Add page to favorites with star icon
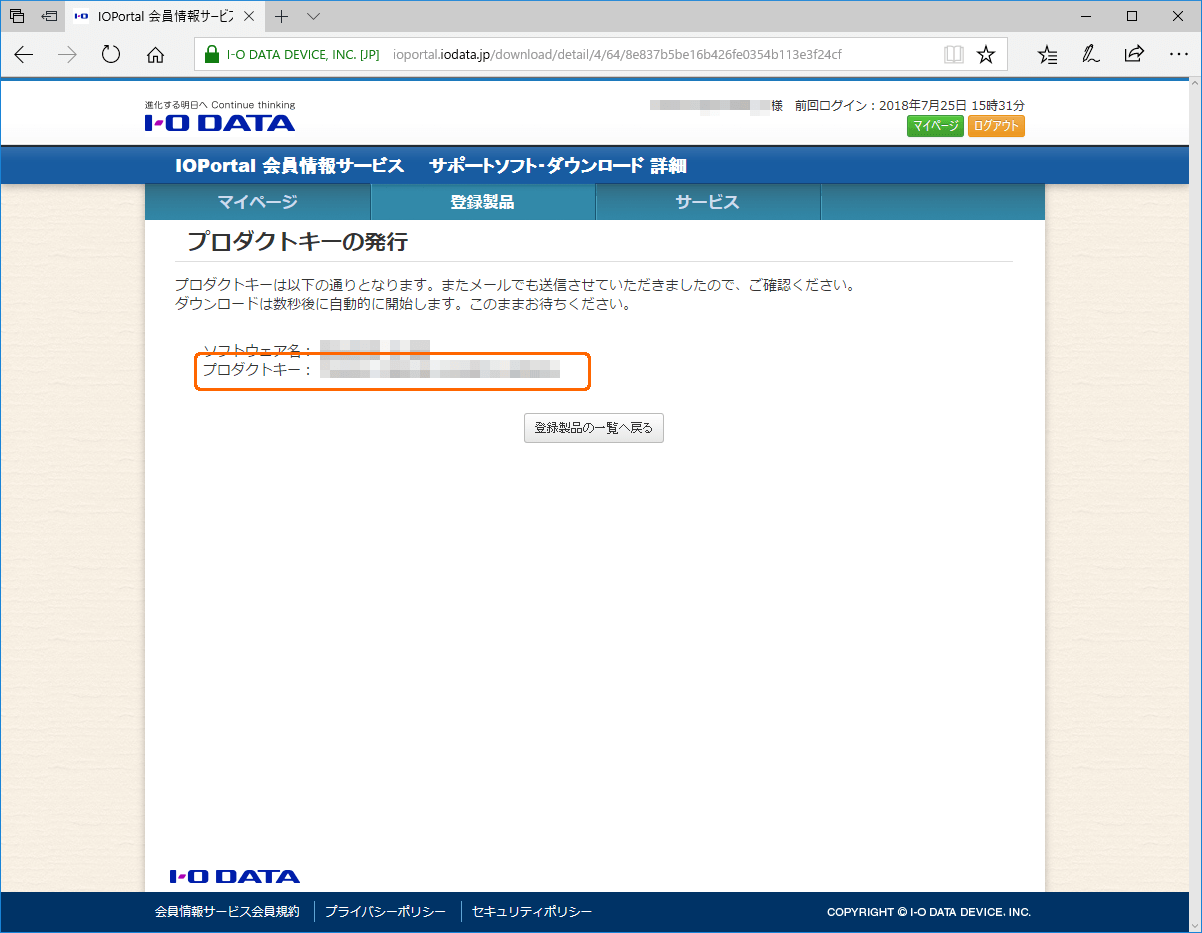This screenshot has width=1202, height=933. point(986,54)
